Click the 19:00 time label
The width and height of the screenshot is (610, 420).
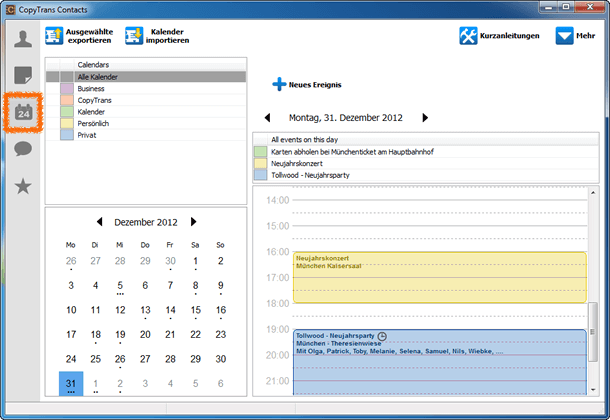coord(278,329)
